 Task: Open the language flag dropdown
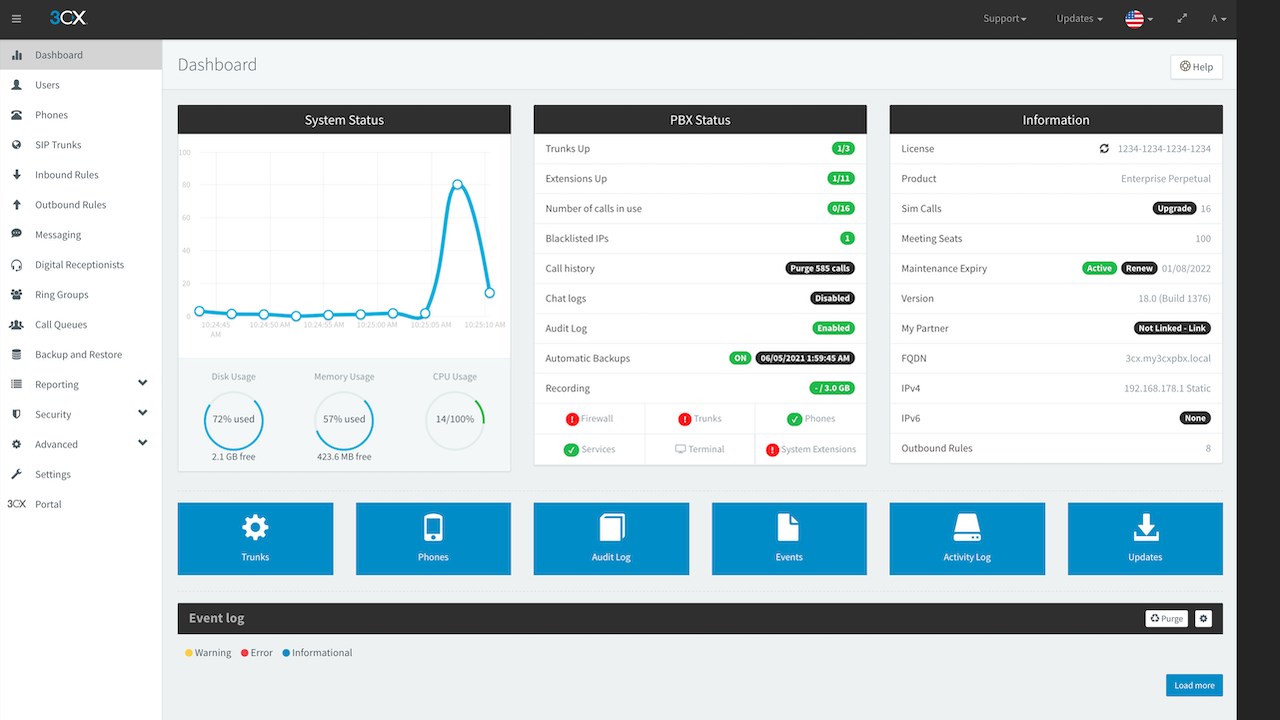[1139, 19]
